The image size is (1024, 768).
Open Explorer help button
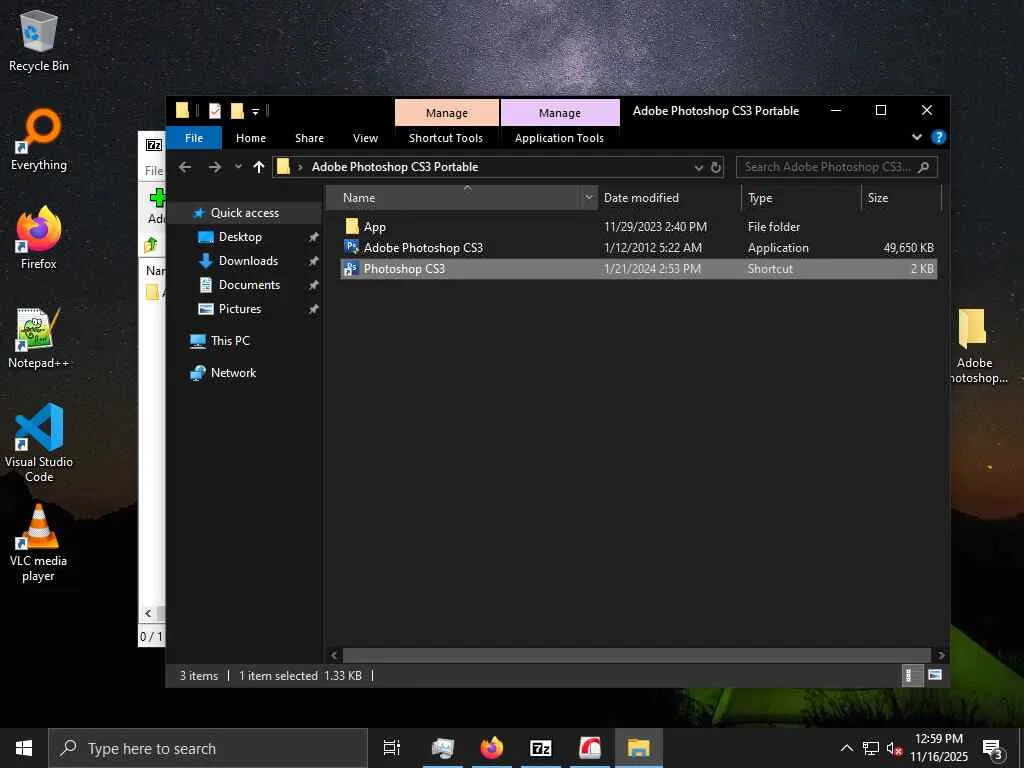click(x=938, y=137)
